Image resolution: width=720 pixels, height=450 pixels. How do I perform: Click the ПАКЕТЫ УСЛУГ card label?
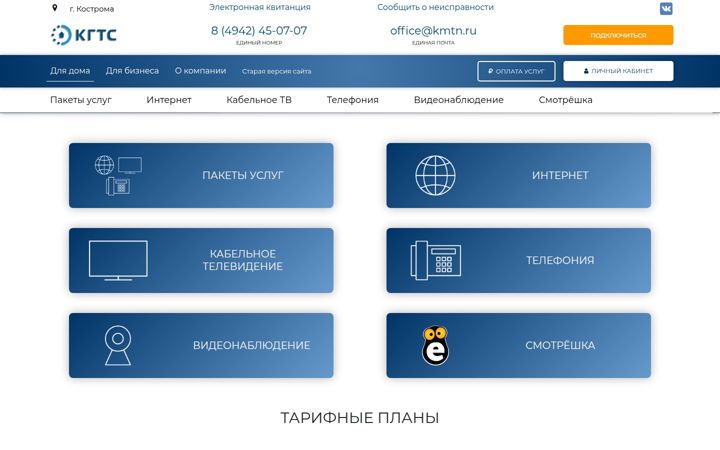pos(243,175)
